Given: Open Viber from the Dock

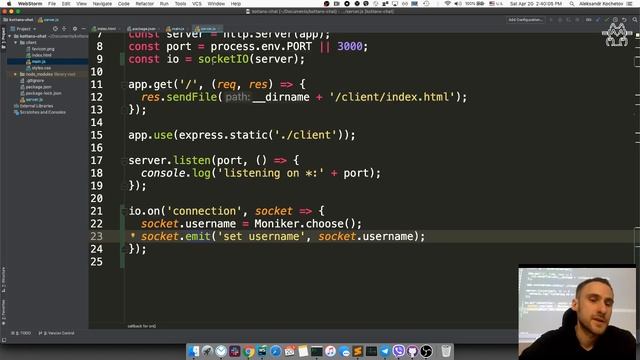Looking at the screenshot, I should pos(398,351).
